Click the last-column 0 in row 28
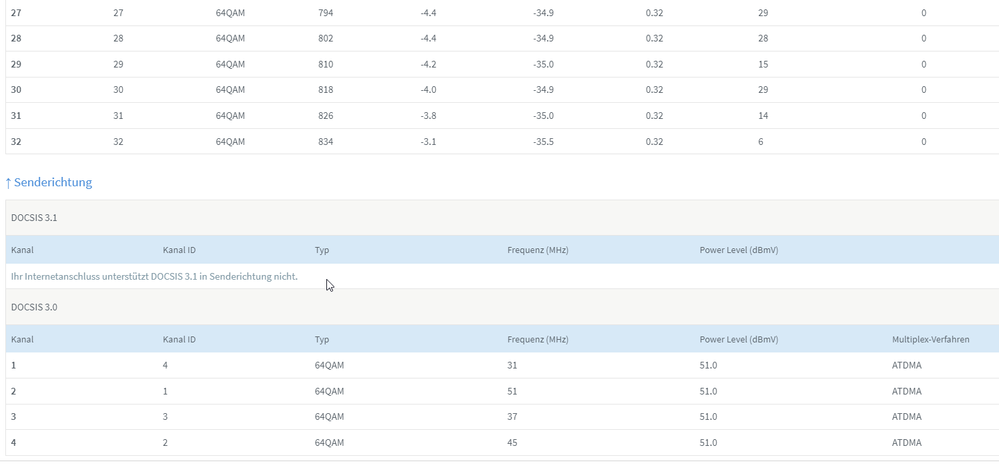Screen dimensions: 999x476 coord(923,38)
